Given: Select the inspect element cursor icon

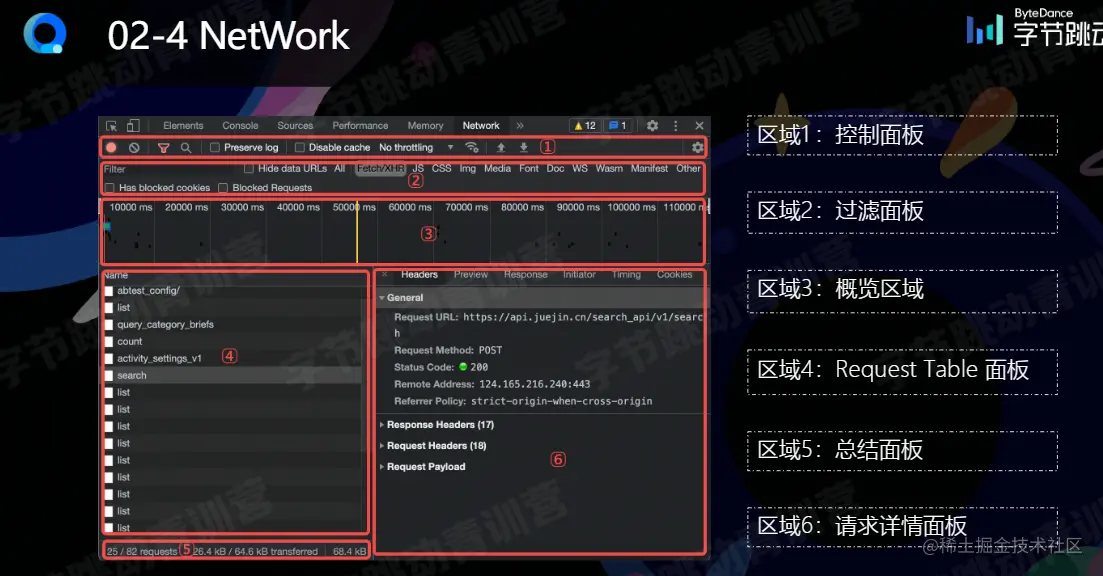Looking at the screenshot, I should (x=111, y=126).
